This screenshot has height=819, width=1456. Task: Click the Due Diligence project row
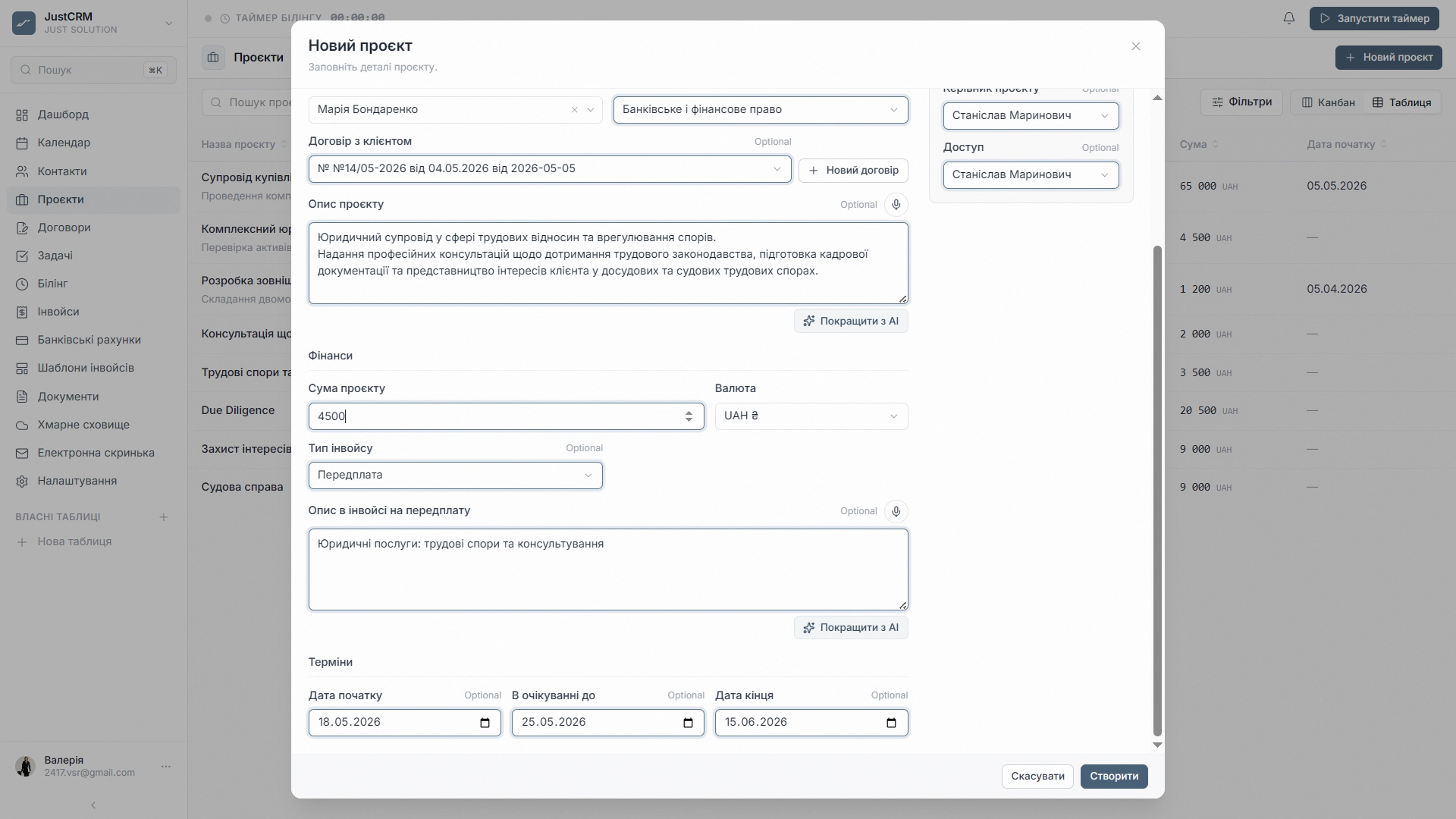(237, 410)
